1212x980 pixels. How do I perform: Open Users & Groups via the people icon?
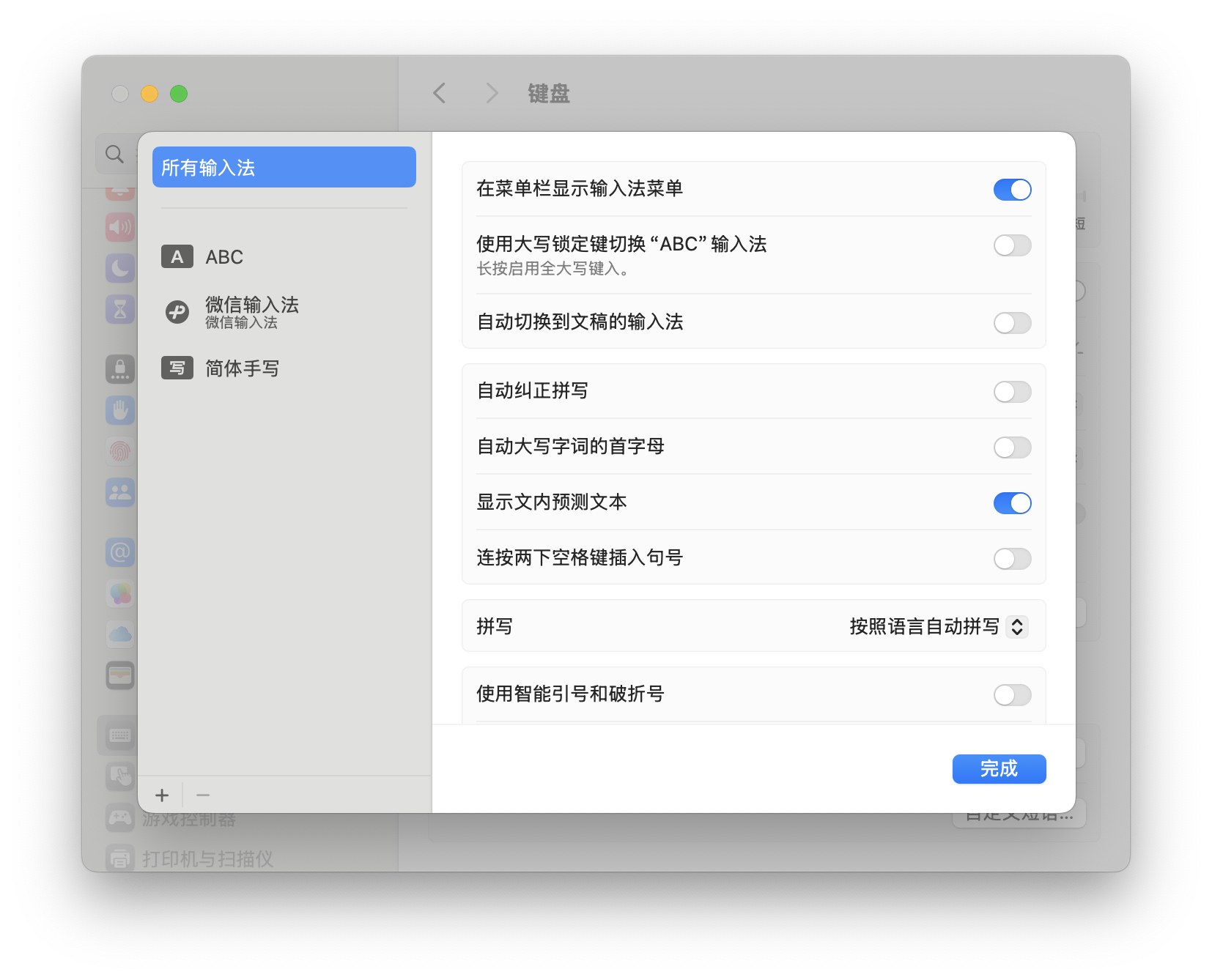(x=119, y=492)
